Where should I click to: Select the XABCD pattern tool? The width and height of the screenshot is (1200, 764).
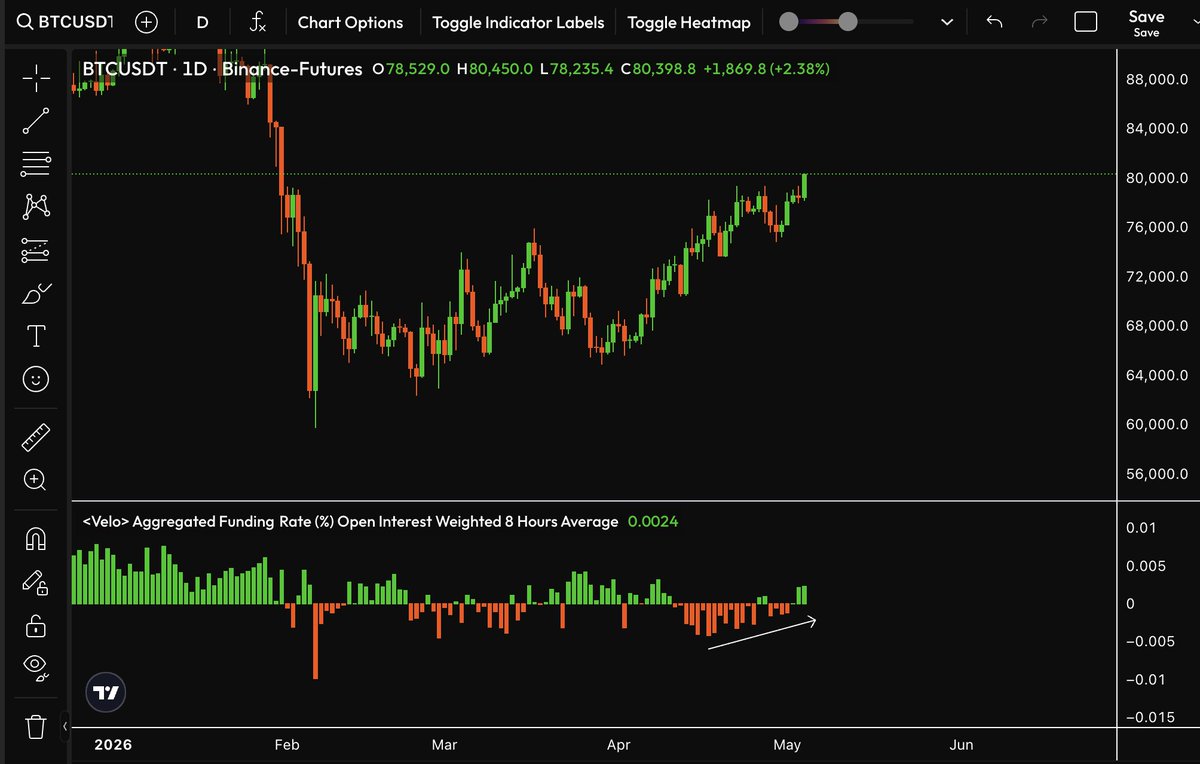36,207
